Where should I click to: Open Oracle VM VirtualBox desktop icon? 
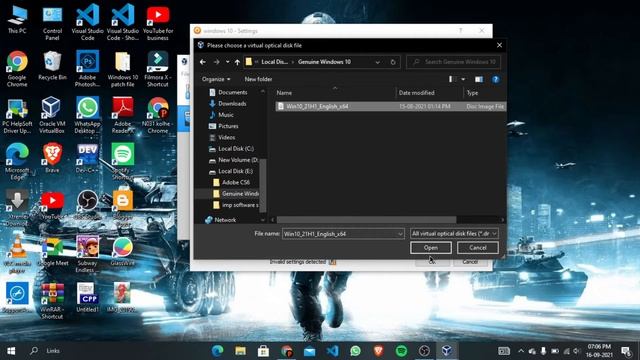[x=52, y=116]
